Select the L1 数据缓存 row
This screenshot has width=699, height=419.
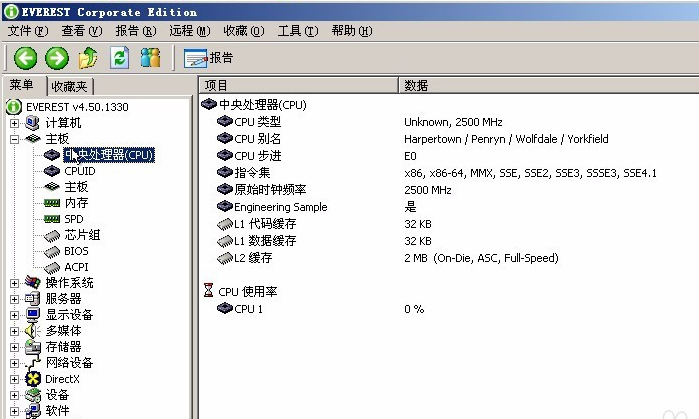[x=449, y=240]
